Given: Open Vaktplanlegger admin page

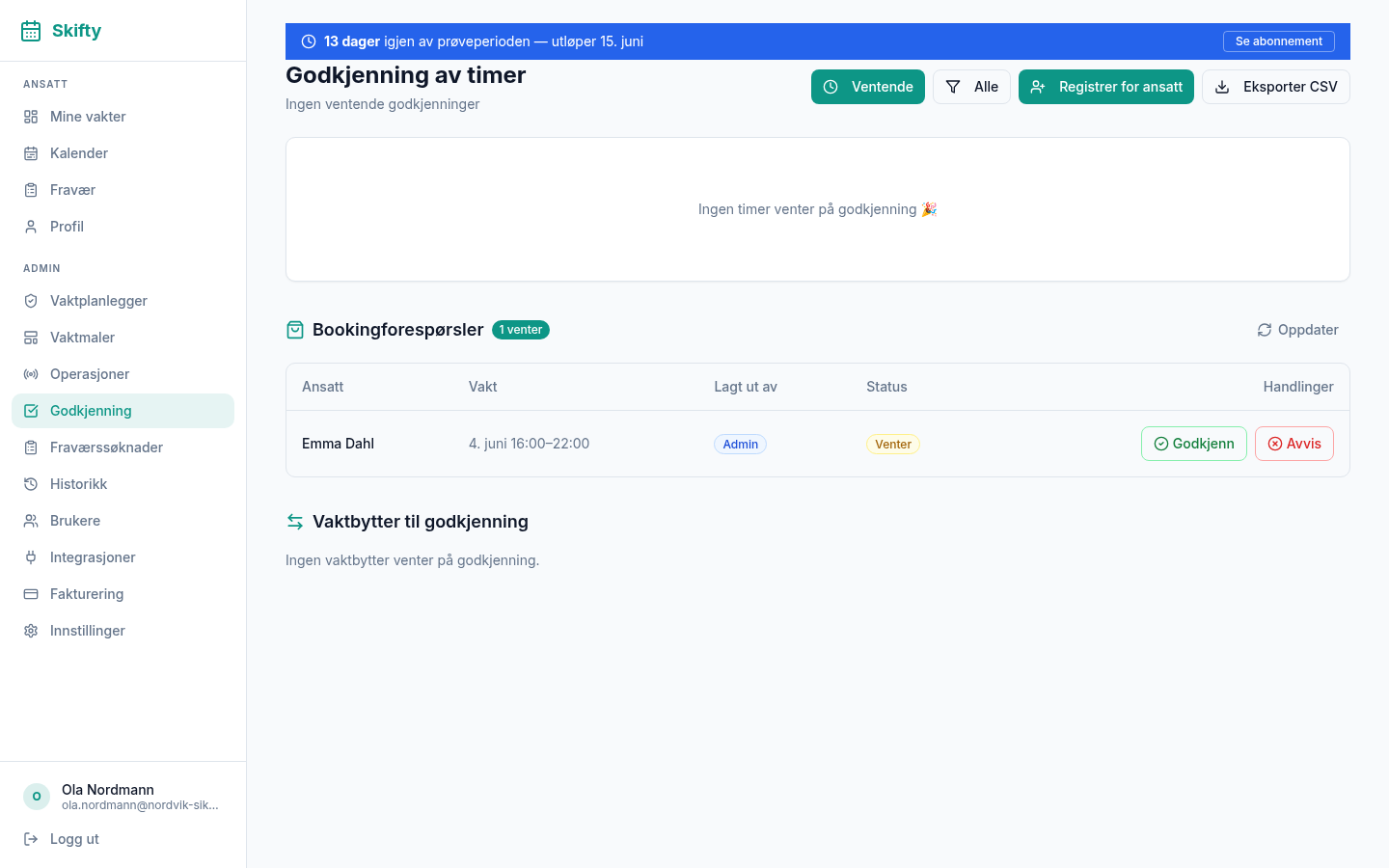Looking at the screenshot, I should pyautogui.click(x=123, y=301).
